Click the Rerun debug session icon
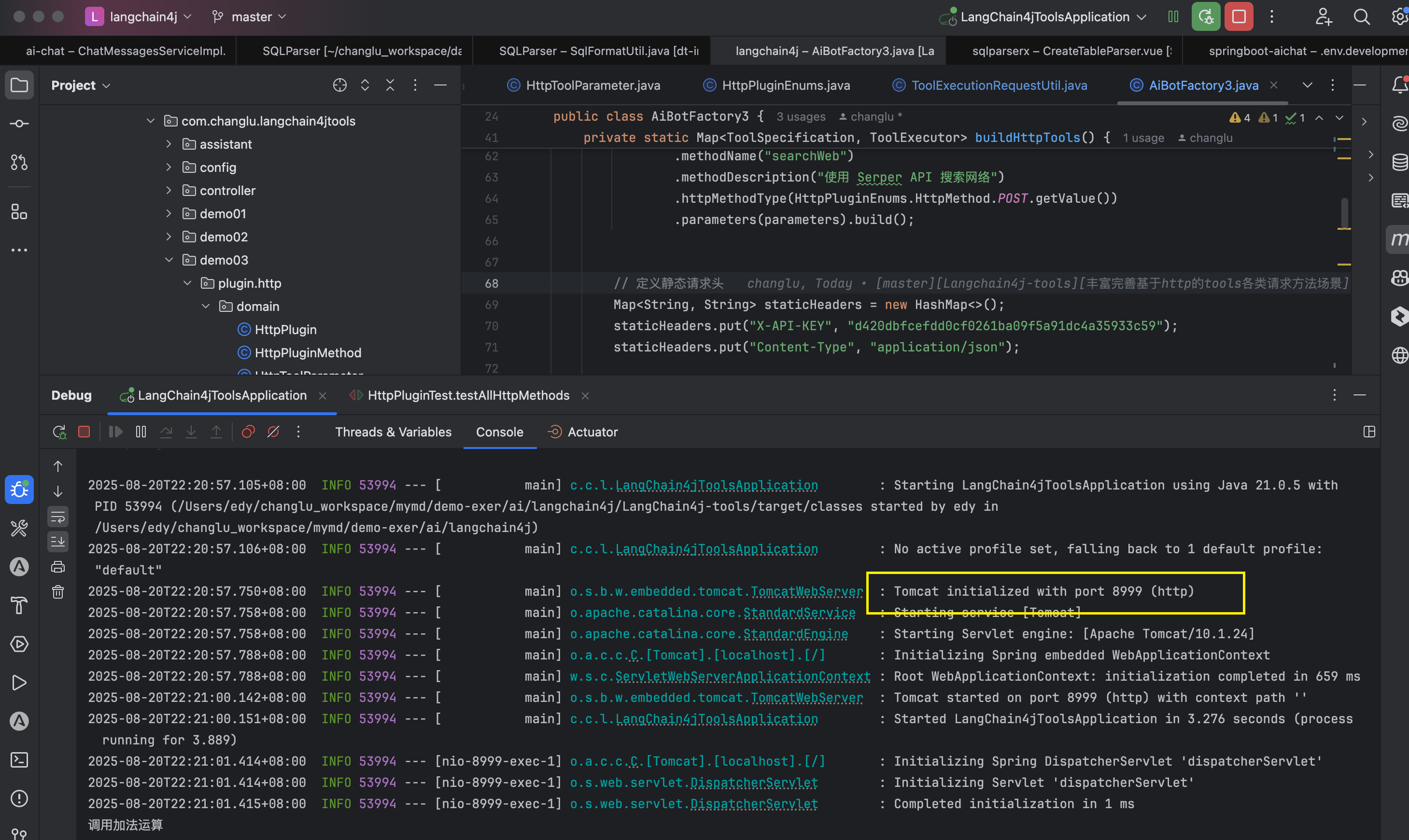The image size is (1409, 840). click(59, 432)
